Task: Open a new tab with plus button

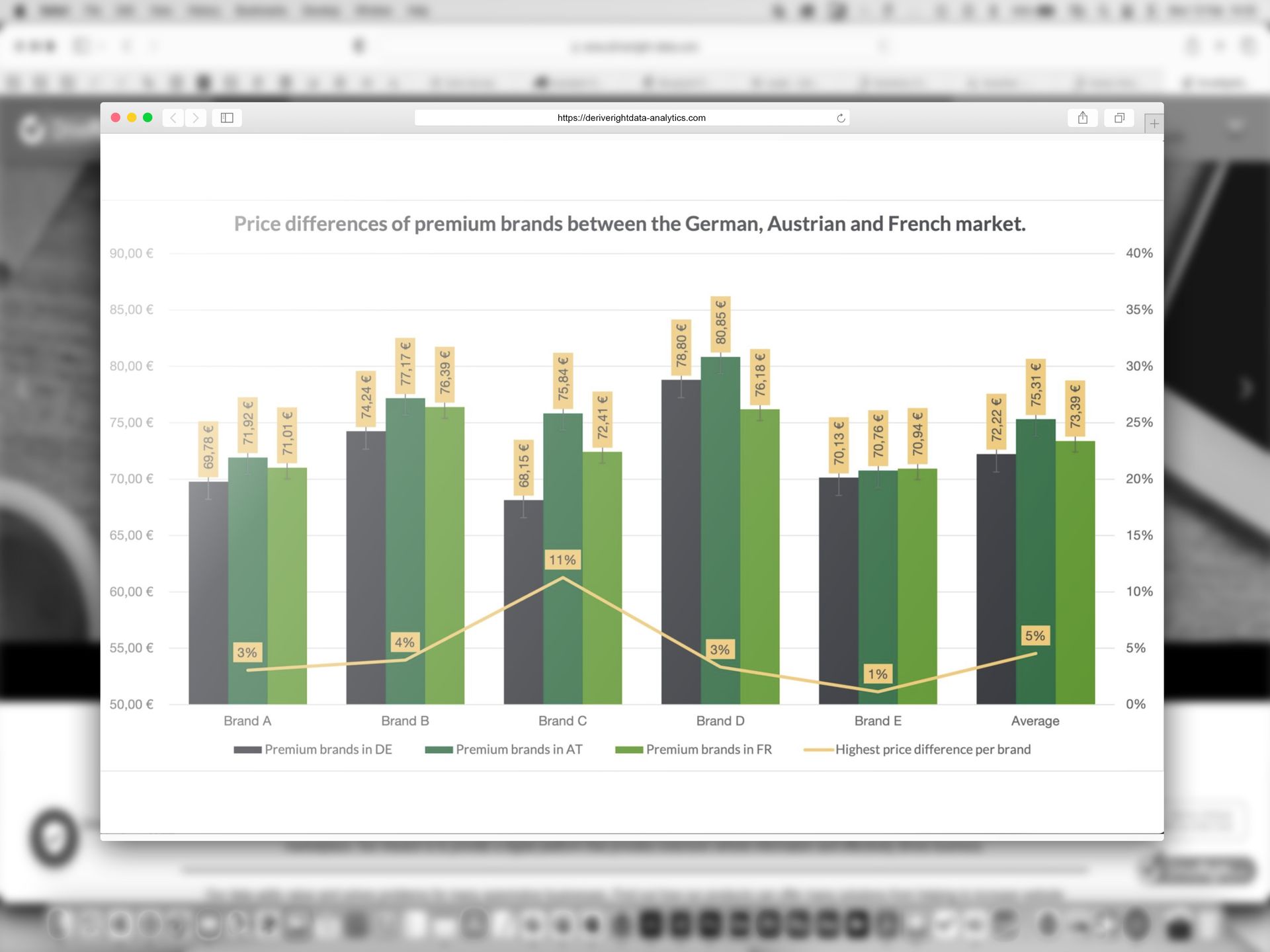Action: point(1154,124)
